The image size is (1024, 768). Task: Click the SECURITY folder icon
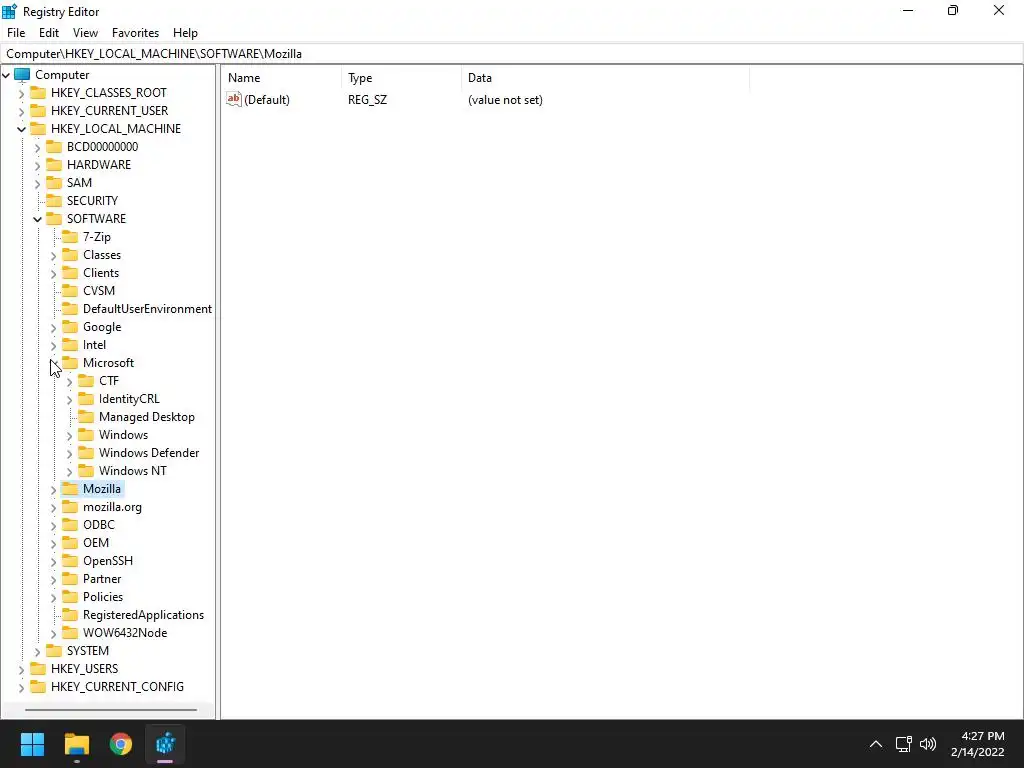click(54, 200)
